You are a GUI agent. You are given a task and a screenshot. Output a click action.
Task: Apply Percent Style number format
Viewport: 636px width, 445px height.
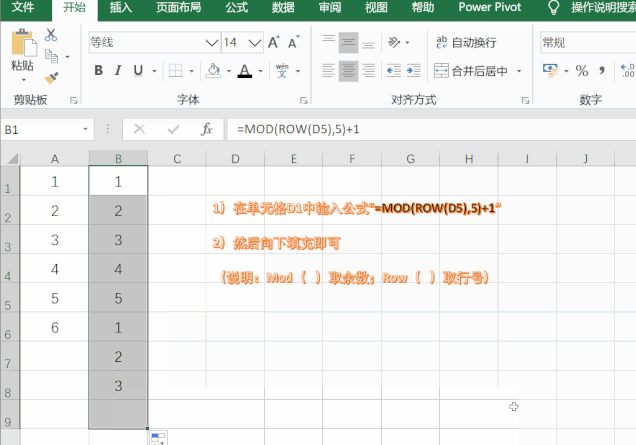581,70
